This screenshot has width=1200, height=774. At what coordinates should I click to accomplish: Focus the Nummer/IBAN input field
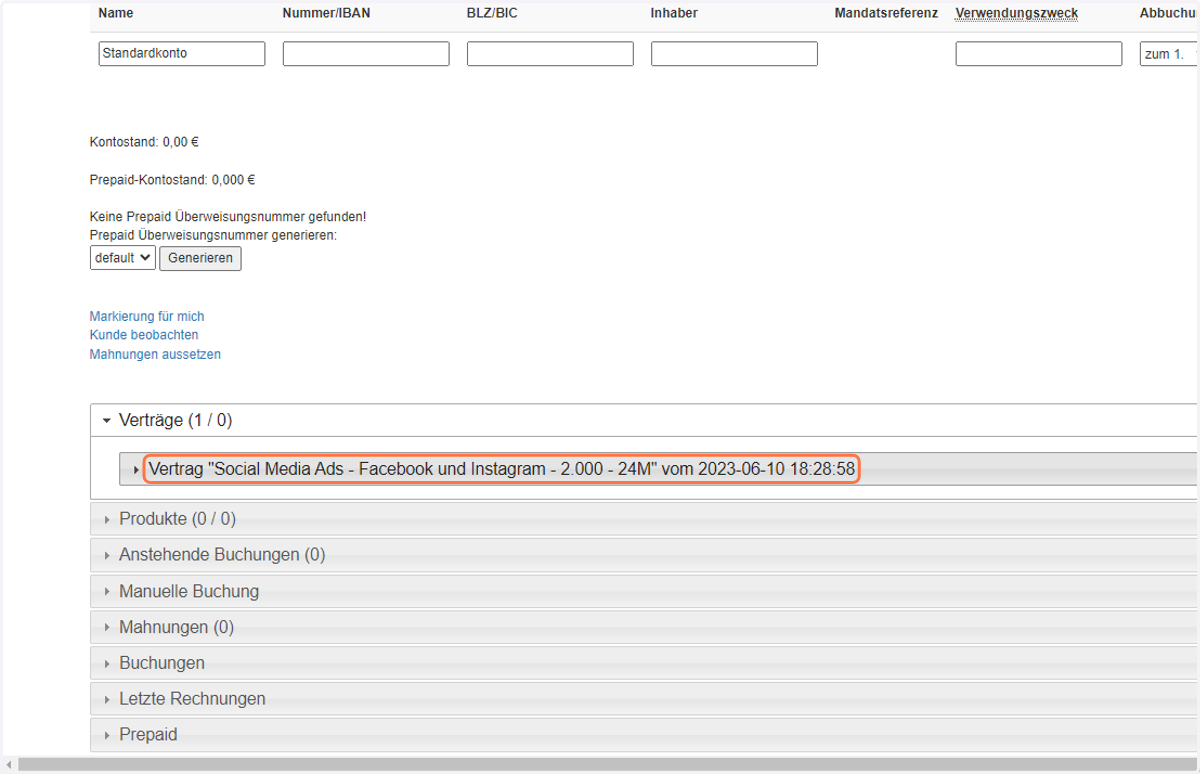pyautogui.click(x=366, y=54)
